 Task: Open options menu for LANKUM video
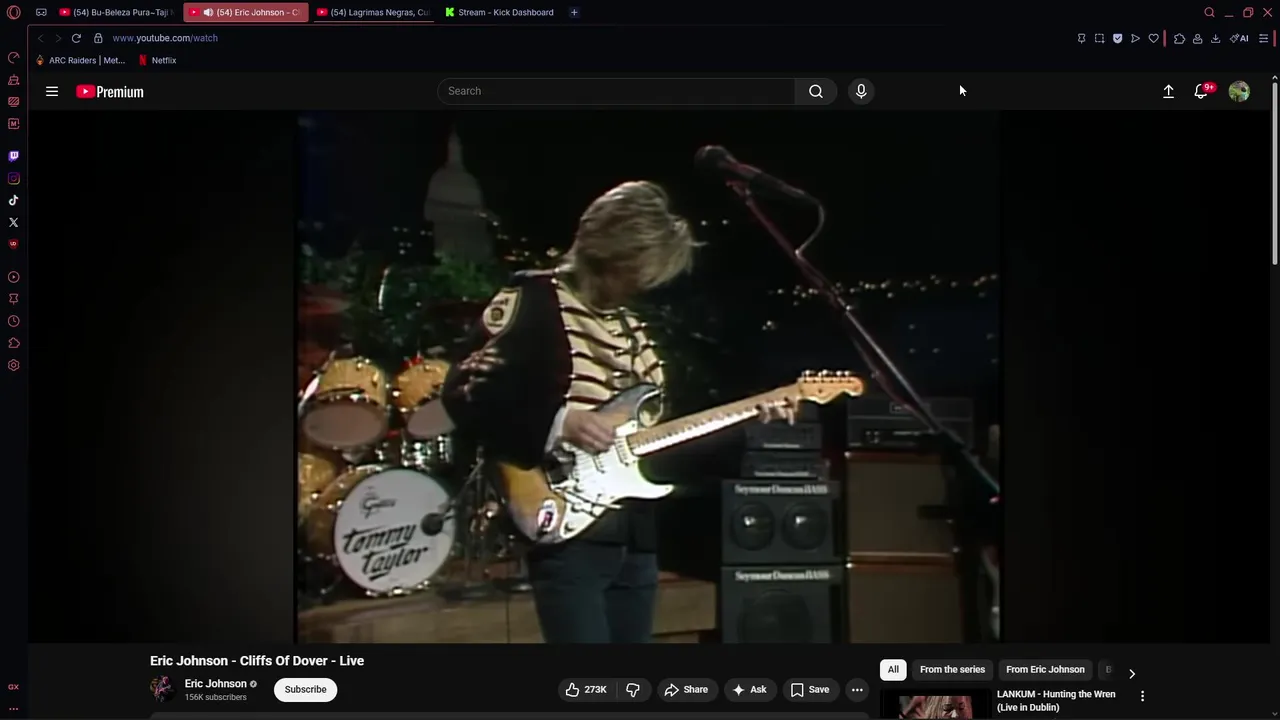[1142, 696]
